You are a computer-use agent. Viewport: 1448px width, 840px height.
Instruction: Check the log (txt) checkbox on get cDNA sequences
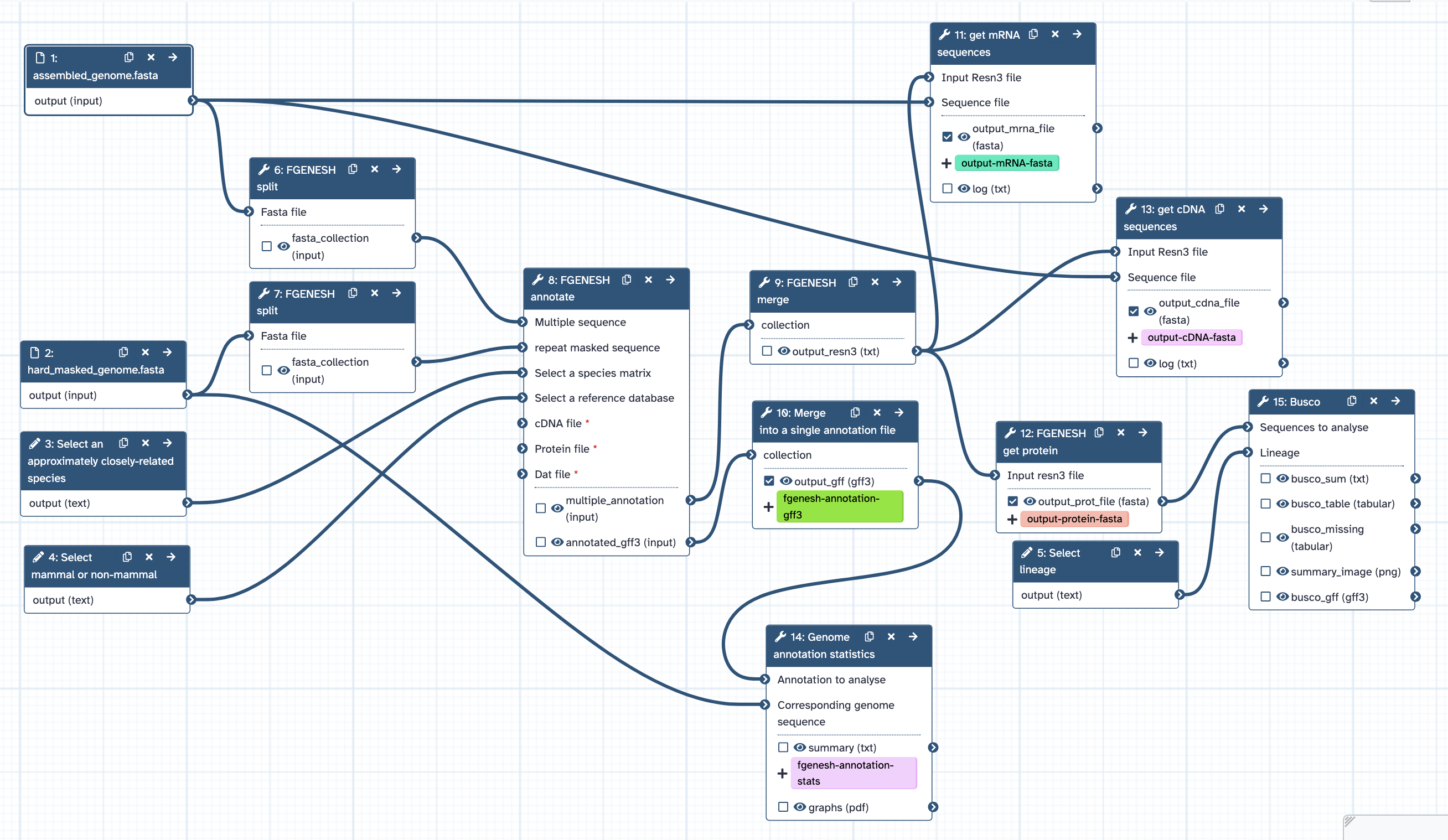click(x=1132, y=363)
